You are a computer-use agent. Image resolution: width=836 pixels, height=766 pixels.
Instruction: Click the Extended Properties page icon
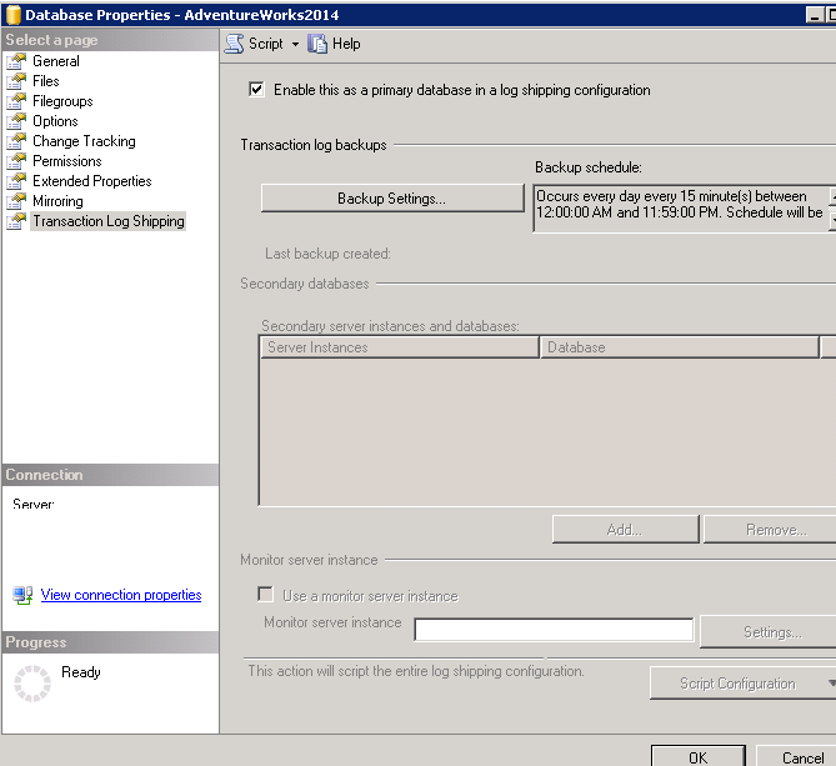pos(16,181)
